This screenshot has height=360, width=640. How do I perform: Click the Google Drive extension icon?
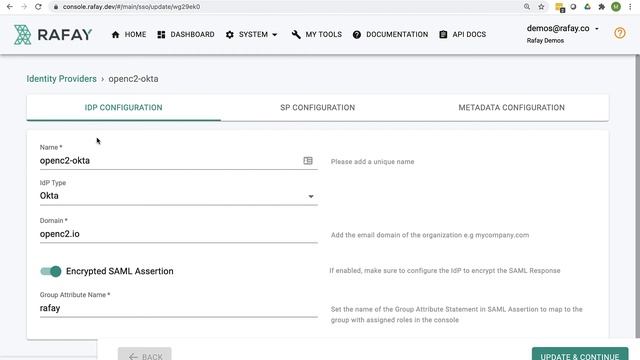tap(587, 7)
